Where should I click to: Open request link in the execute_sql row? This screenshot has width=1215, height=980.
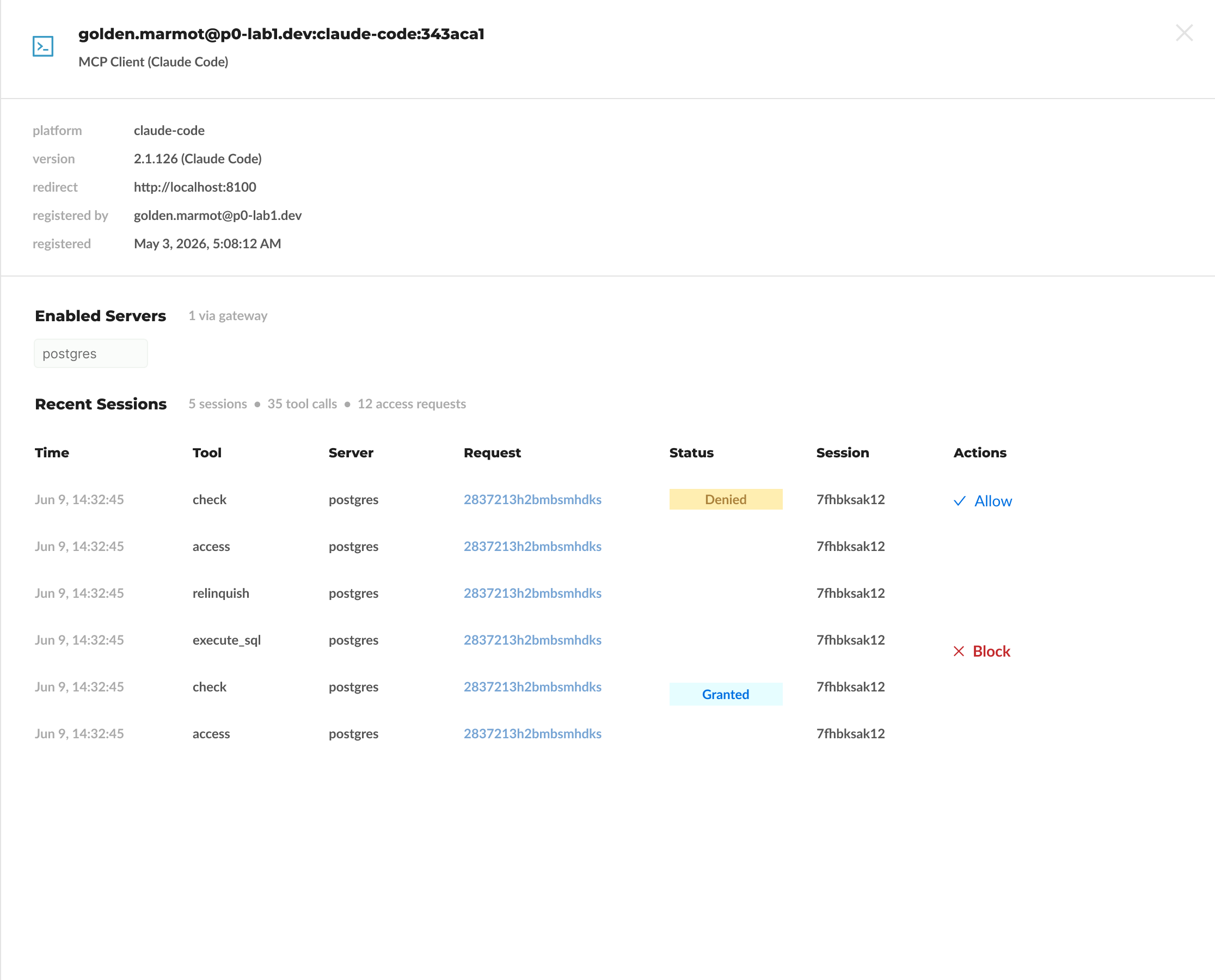pos(532,640)
